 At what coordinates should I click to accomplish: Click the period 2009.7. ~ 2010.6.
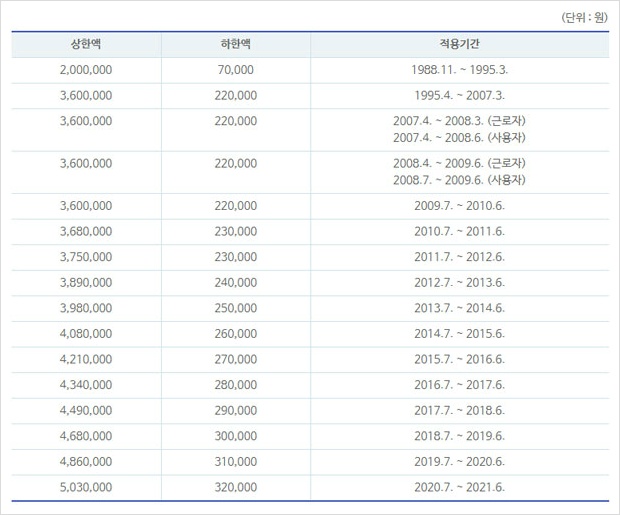pos(459,206)
